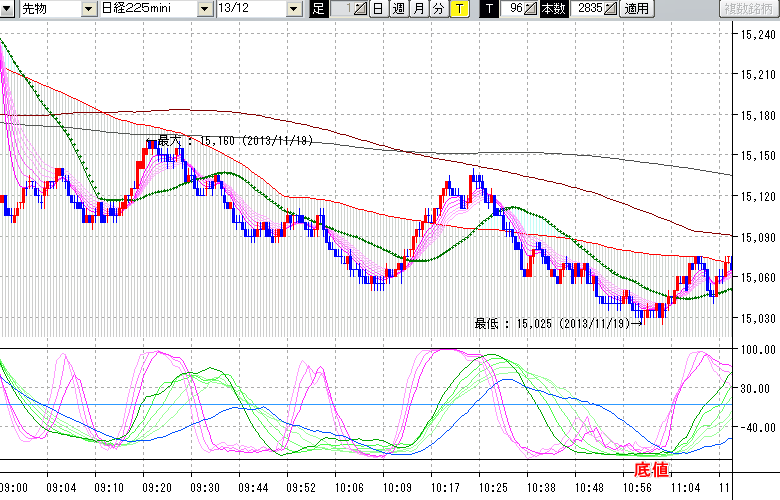Image resolution: width=780 pixels, height=500 pixels.
Task: Click the spinner icon beside the 96 field
Action: click(x=532, y=9)
